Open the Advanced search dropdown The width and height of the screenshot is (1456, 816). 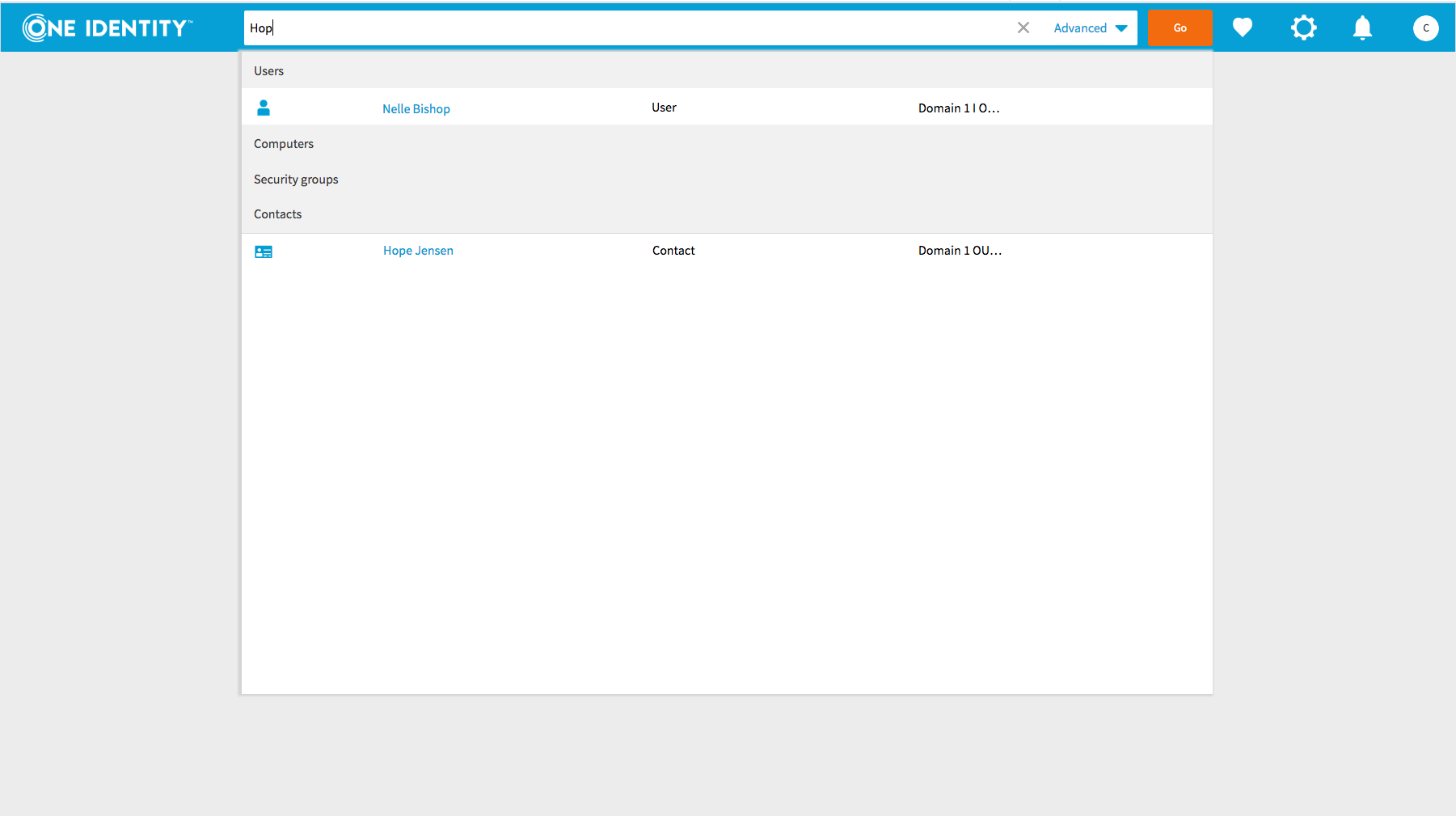pos(1091,28)
